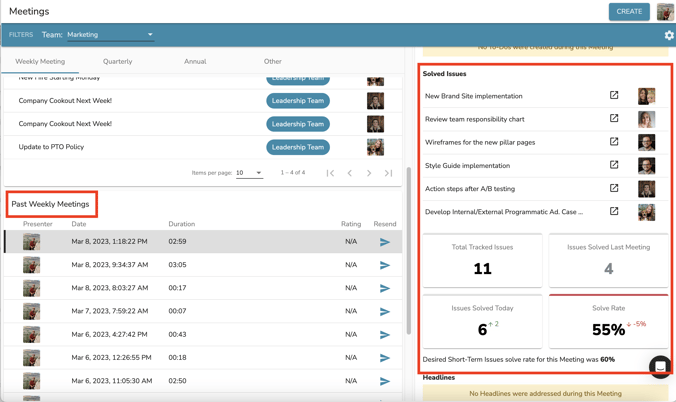Viewport: 676px width, 402px height.
Task: Go to last page of headlines
Action: click(388, 173)
